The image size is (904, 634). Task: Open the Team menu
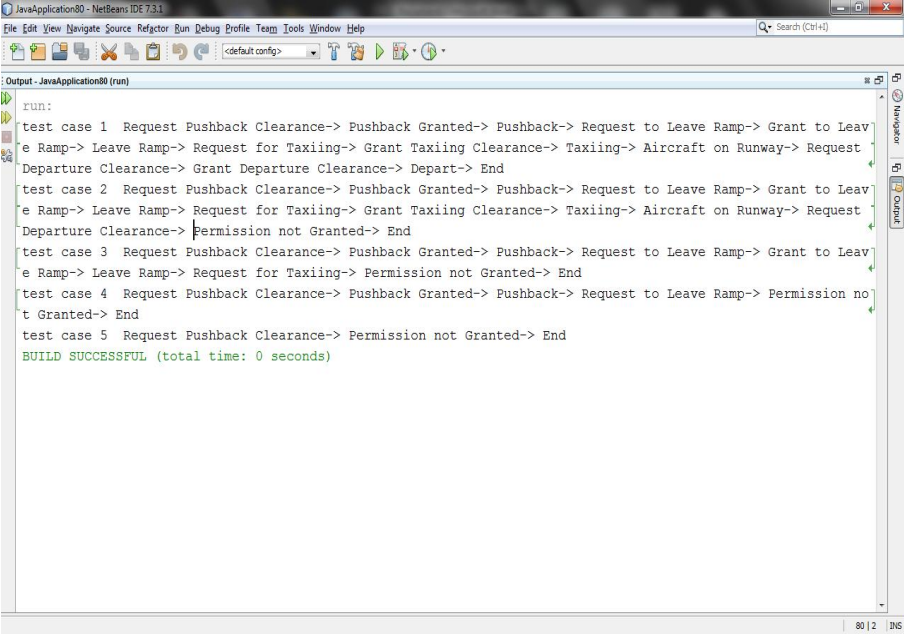click(266, 28)
